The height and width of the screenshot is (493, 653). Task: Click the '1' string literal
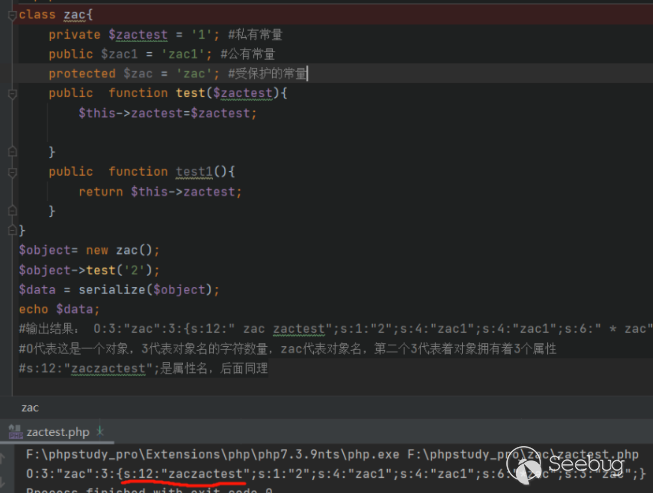(x=202, y=35)
